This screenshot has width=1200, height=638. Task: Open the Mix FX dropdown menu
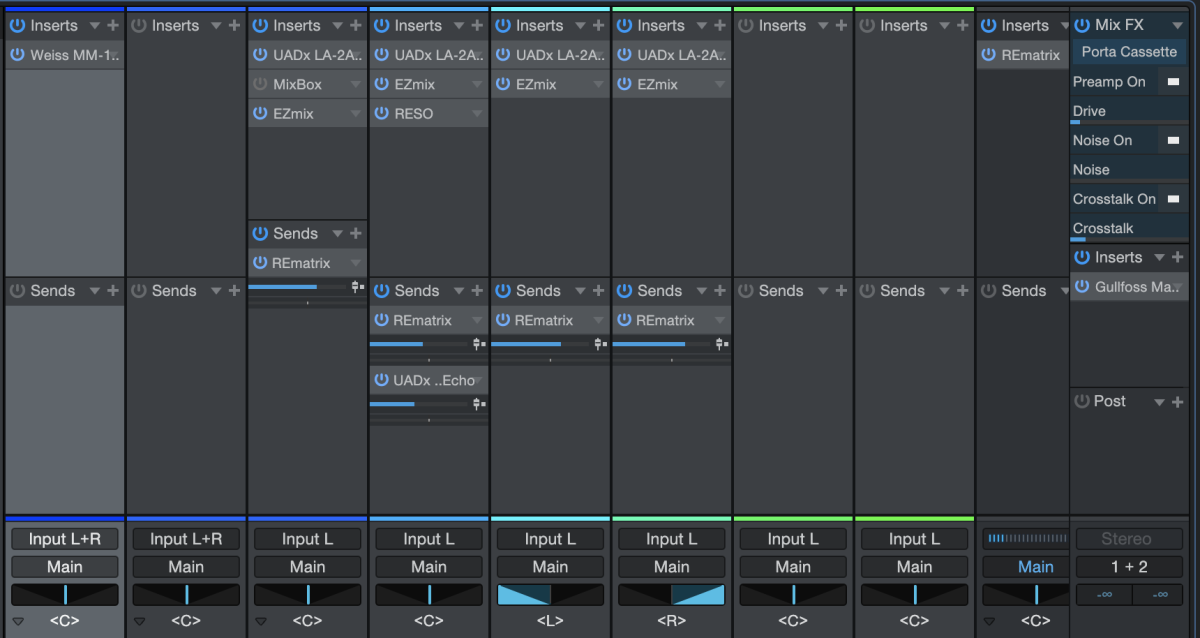pos(1177,26)
